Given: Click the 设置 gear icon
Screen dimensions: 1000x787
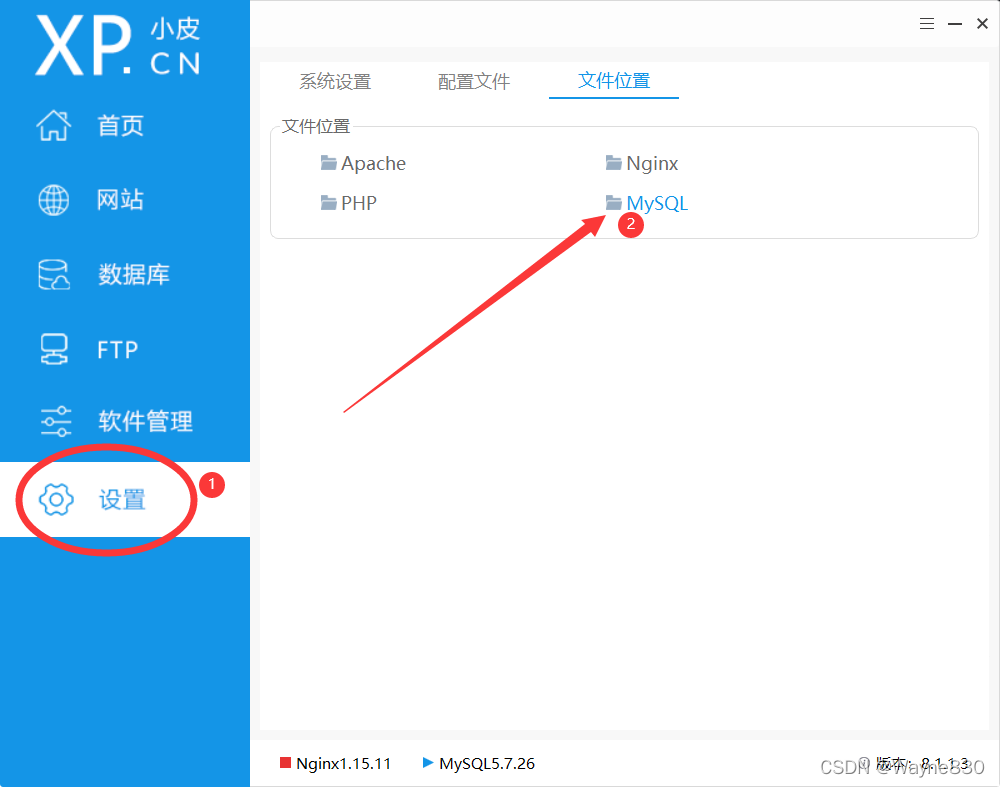Looking at the screenshot, I should [56, 499].
